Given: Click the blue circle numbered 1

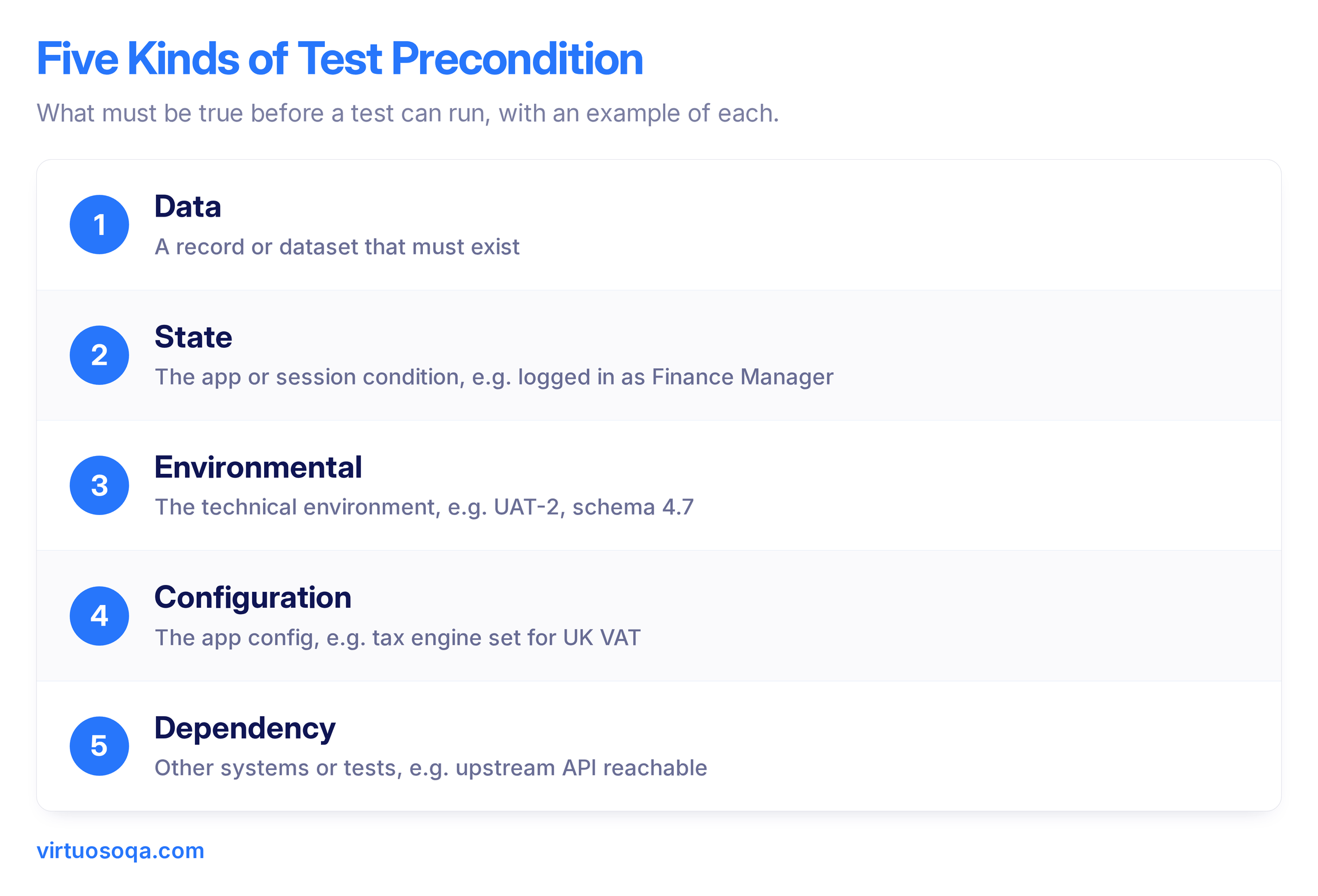Looking at the screenshot, I should point(99,225).
